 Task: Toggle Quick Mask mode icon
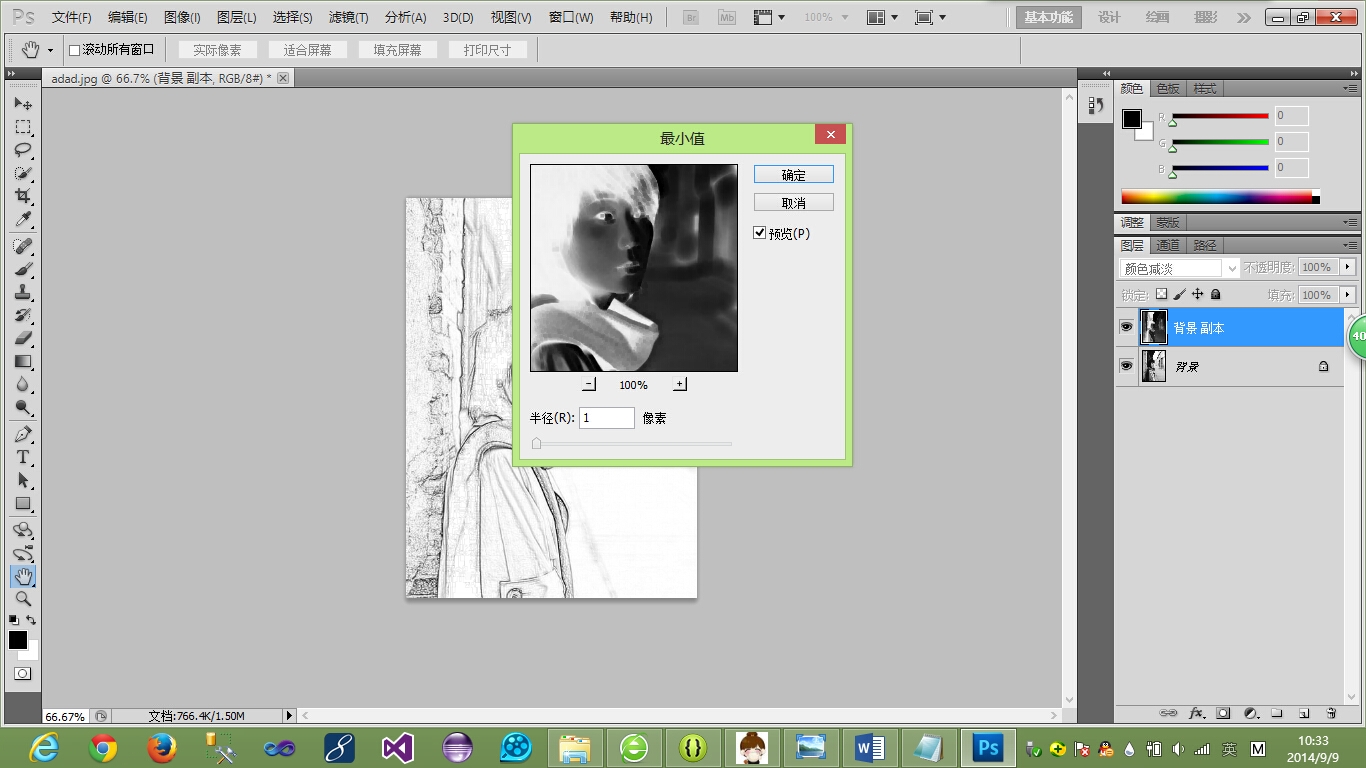[x=23, y=674]
